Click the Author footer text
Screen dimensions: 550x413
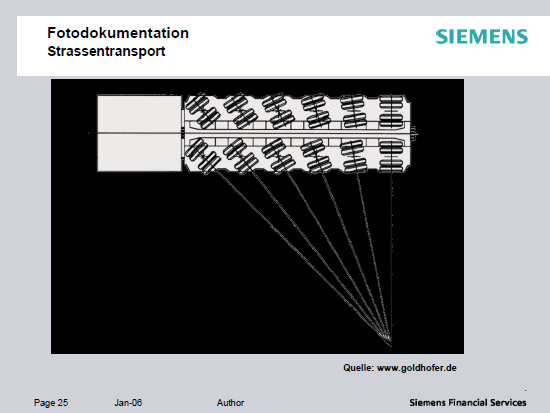coord(230,402)
